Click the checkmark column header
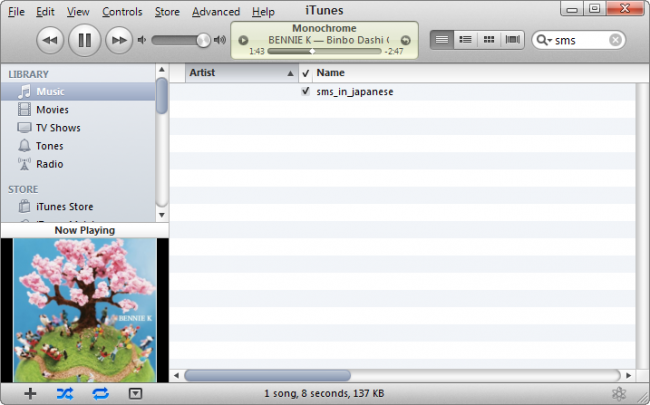This screenshot has height=405, width=650. tap(306, 73)
